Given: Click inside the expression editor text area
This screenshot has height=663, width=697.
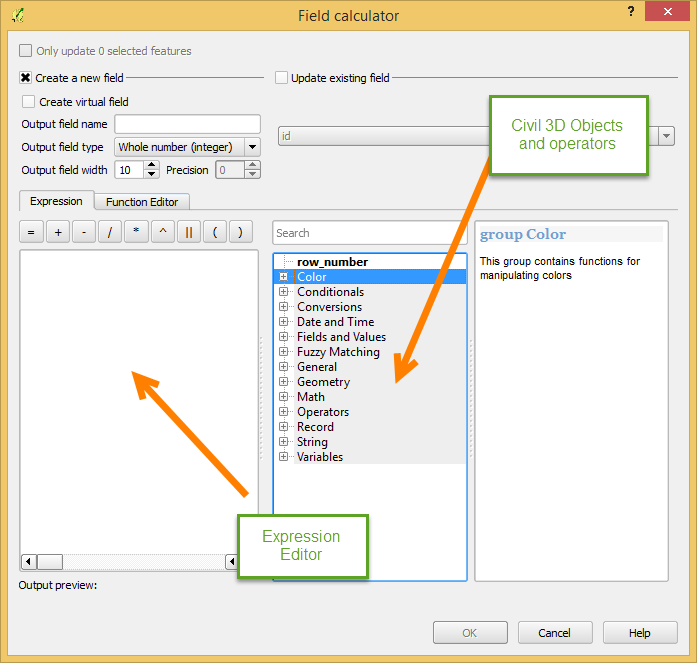Looking at the screenshot, I should point(139,400).
